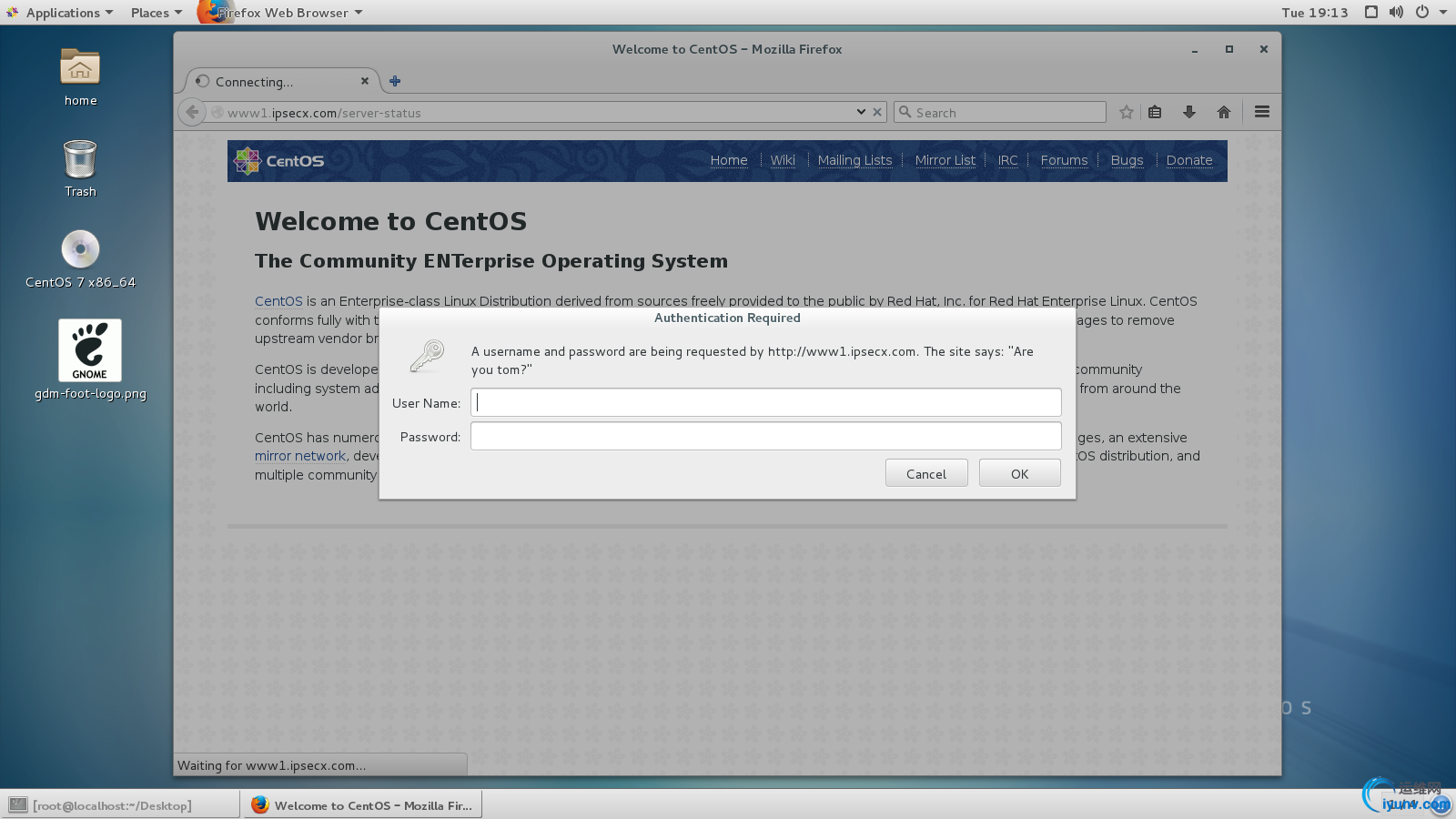Click the Authentication Required dialog title
Image resolution: width=1456 pixels, height=819 pixels.
pyautogui.click(x=727, y=318)
